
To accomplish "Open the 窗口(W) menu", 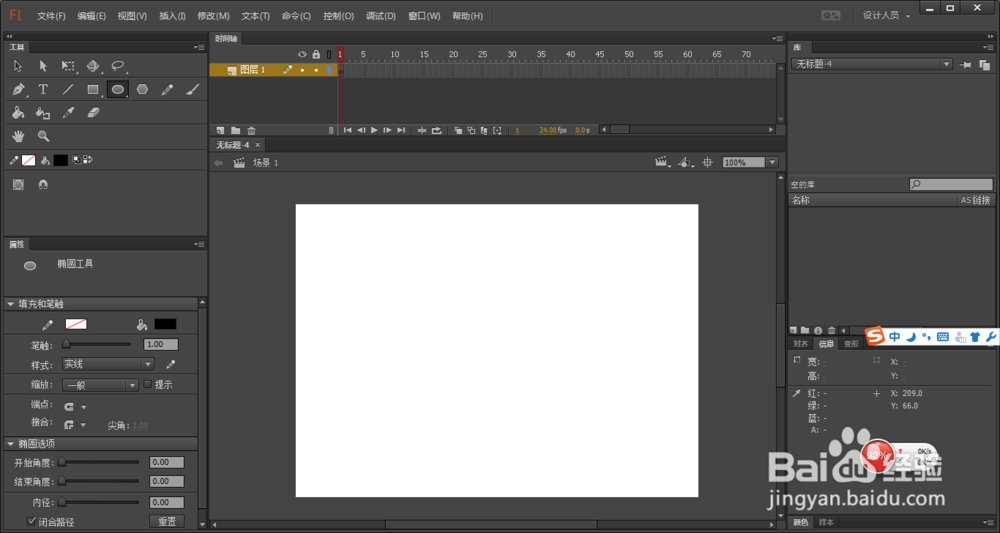I will coord(424,16).
